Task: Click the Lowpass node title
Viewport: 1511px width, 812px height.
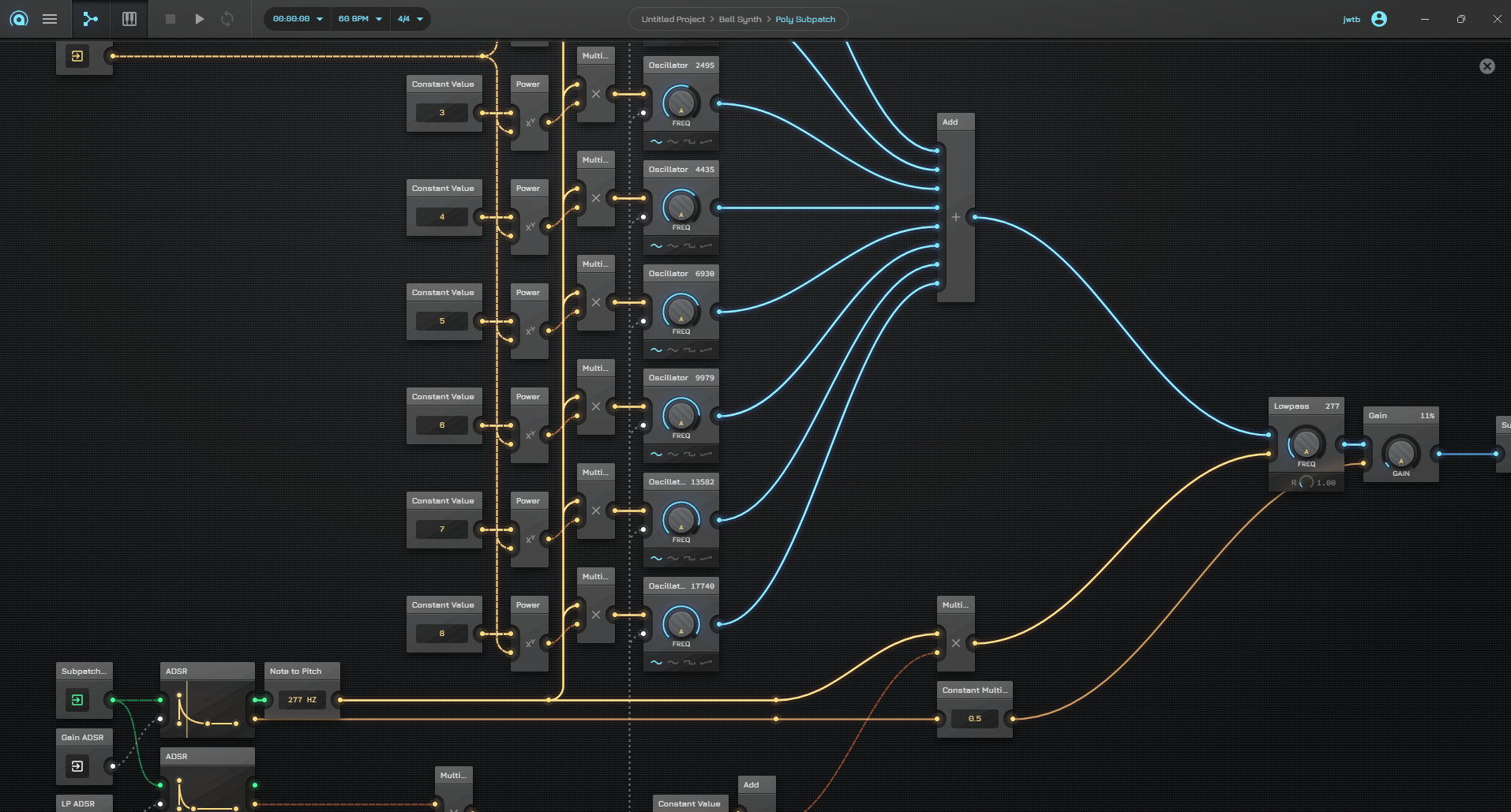Action: pos(1292,406)
